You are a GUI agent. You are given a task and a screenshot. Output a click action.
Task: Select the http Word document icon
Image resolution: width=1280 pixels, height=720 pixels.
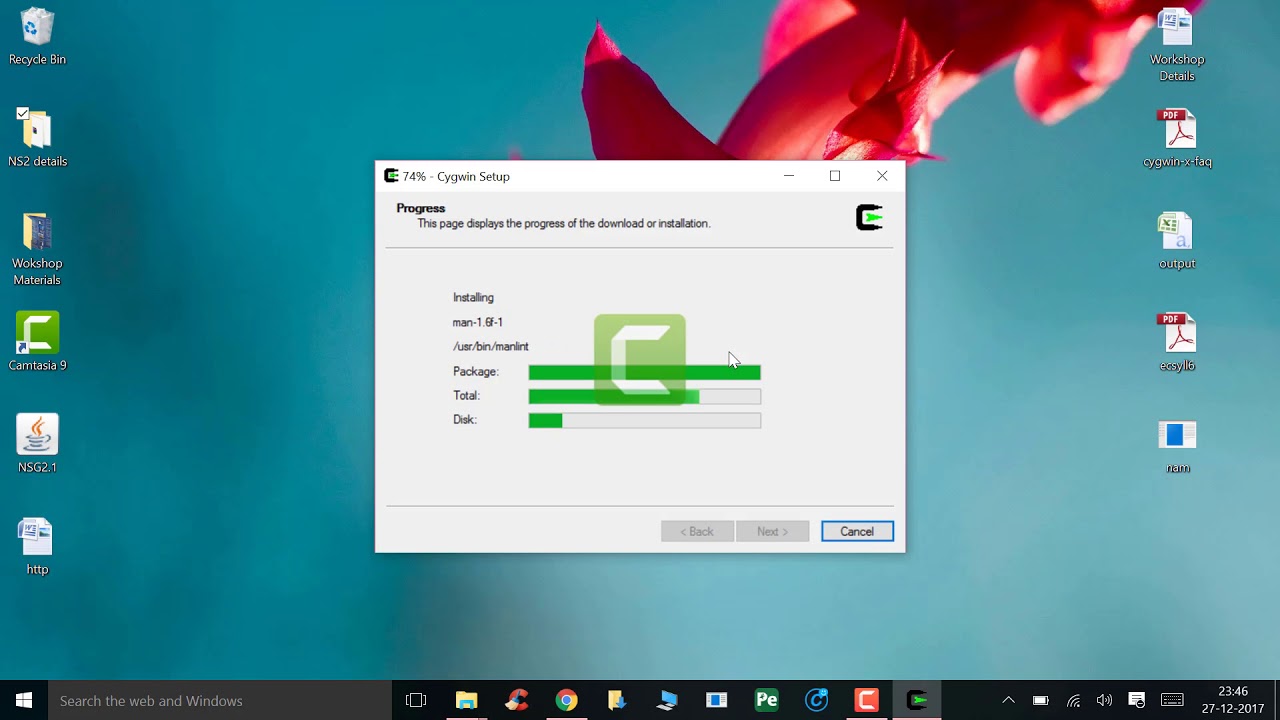pyautogui.click(x=37, y=546)
